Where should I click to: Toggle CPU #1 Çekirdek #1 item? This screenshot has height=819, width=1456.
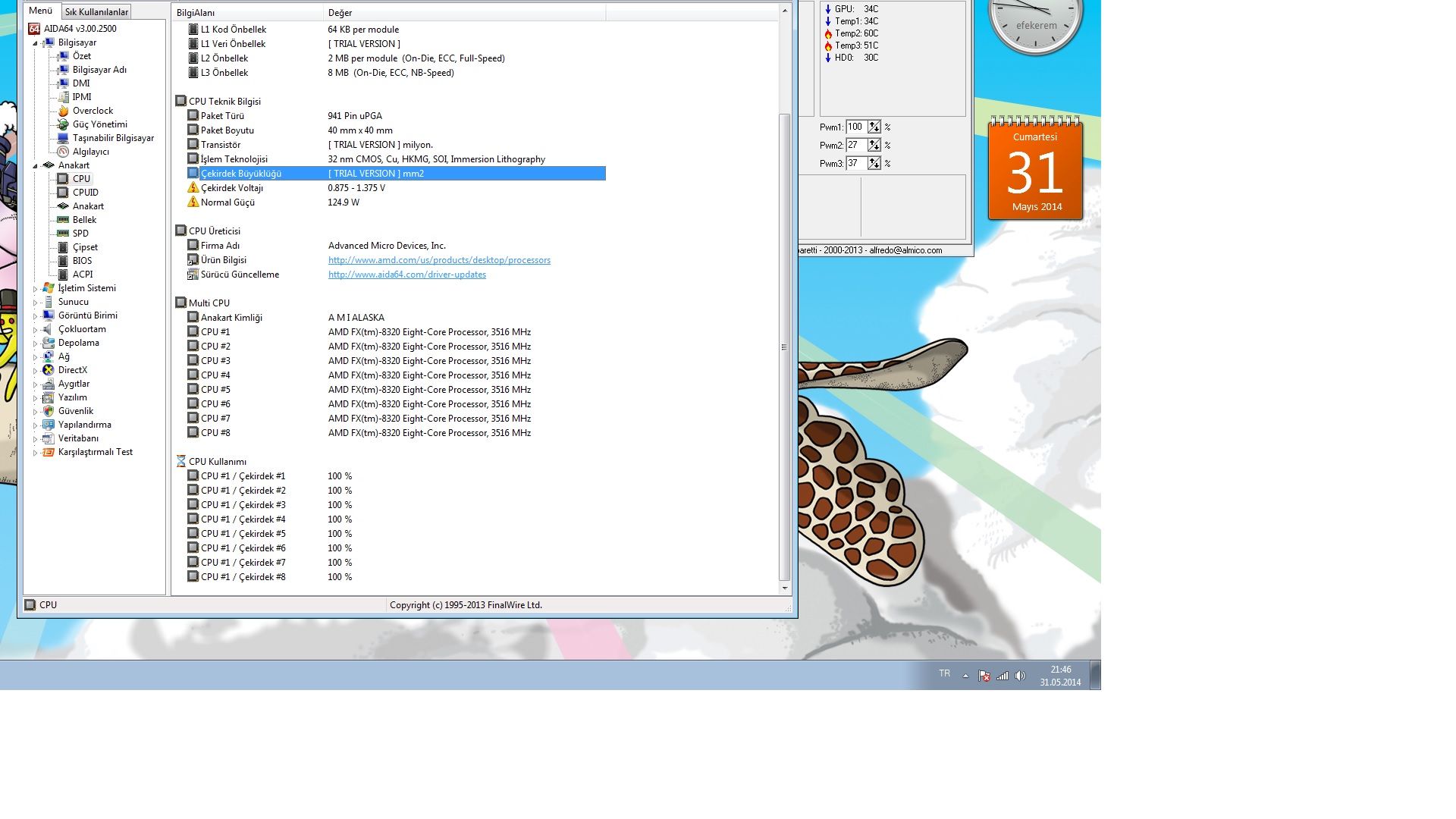click(242, 475)
